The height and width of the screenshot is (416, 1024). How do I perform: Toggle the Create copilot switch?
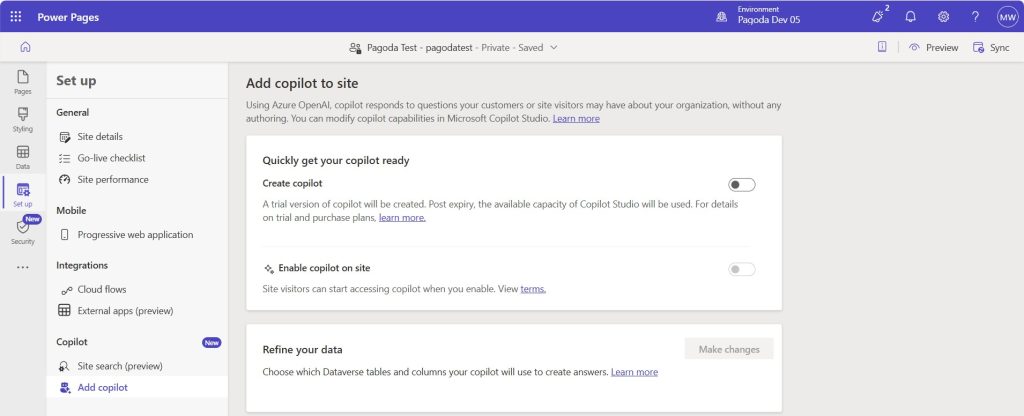tap(742, 185)
